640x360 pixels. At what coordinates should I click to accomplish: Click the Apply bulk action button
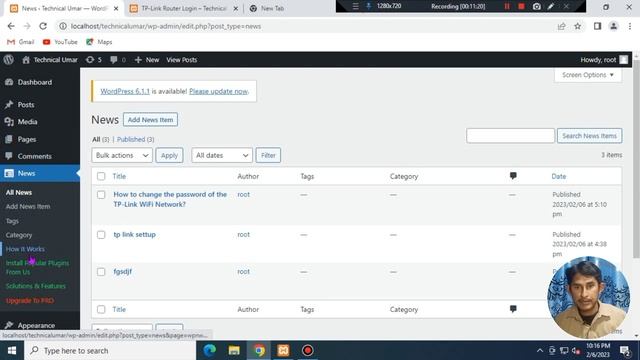169,156
